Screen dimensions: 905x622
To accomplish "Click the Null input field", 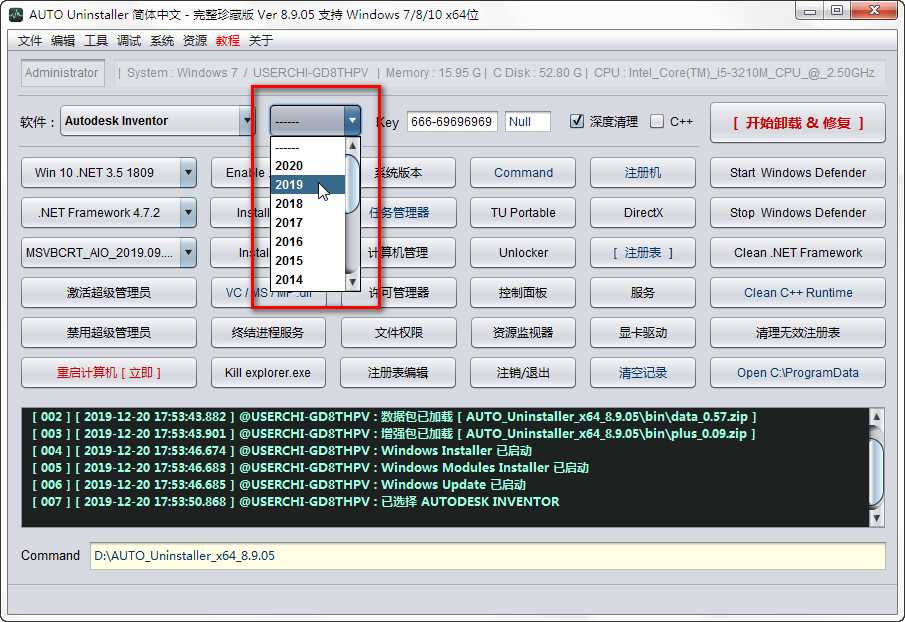I will pyautogui.click(x=528, y=122).
